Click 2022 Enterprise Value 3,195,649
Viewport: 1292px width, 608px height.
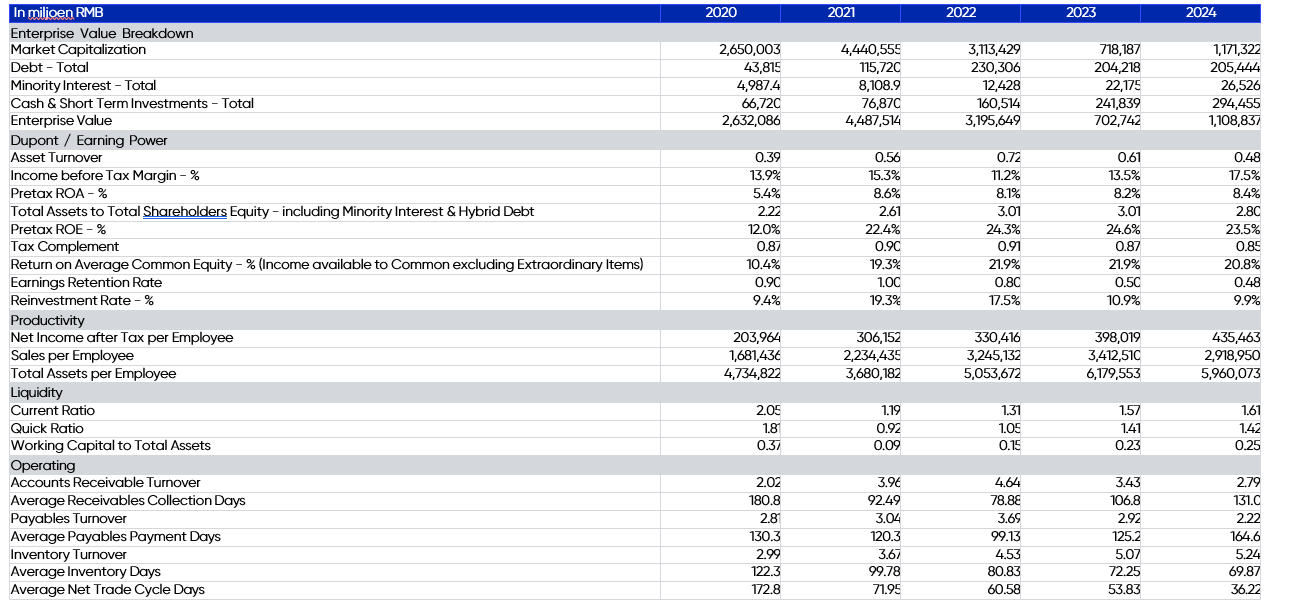pyautogui.click(x=992, y=121)
